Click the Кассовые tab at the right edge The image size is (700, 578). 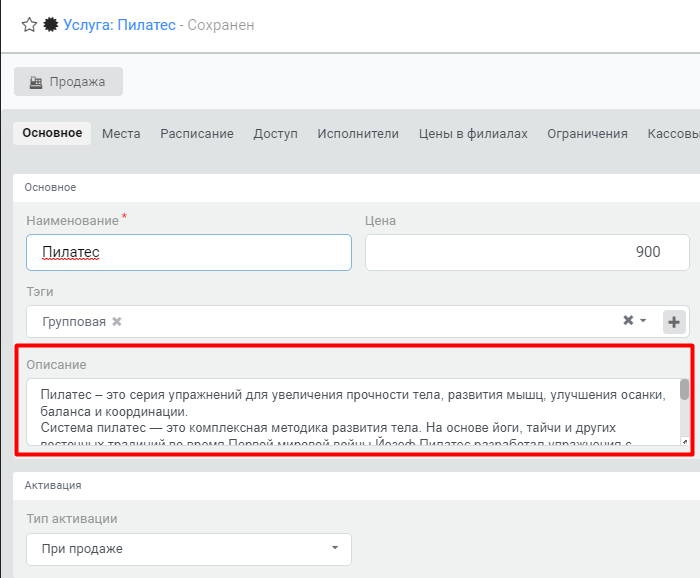point(673,133)
